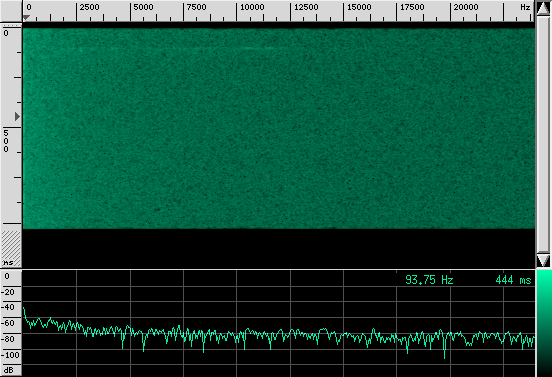
Task: Click the green color gradient bar
Action: (544, 323)
